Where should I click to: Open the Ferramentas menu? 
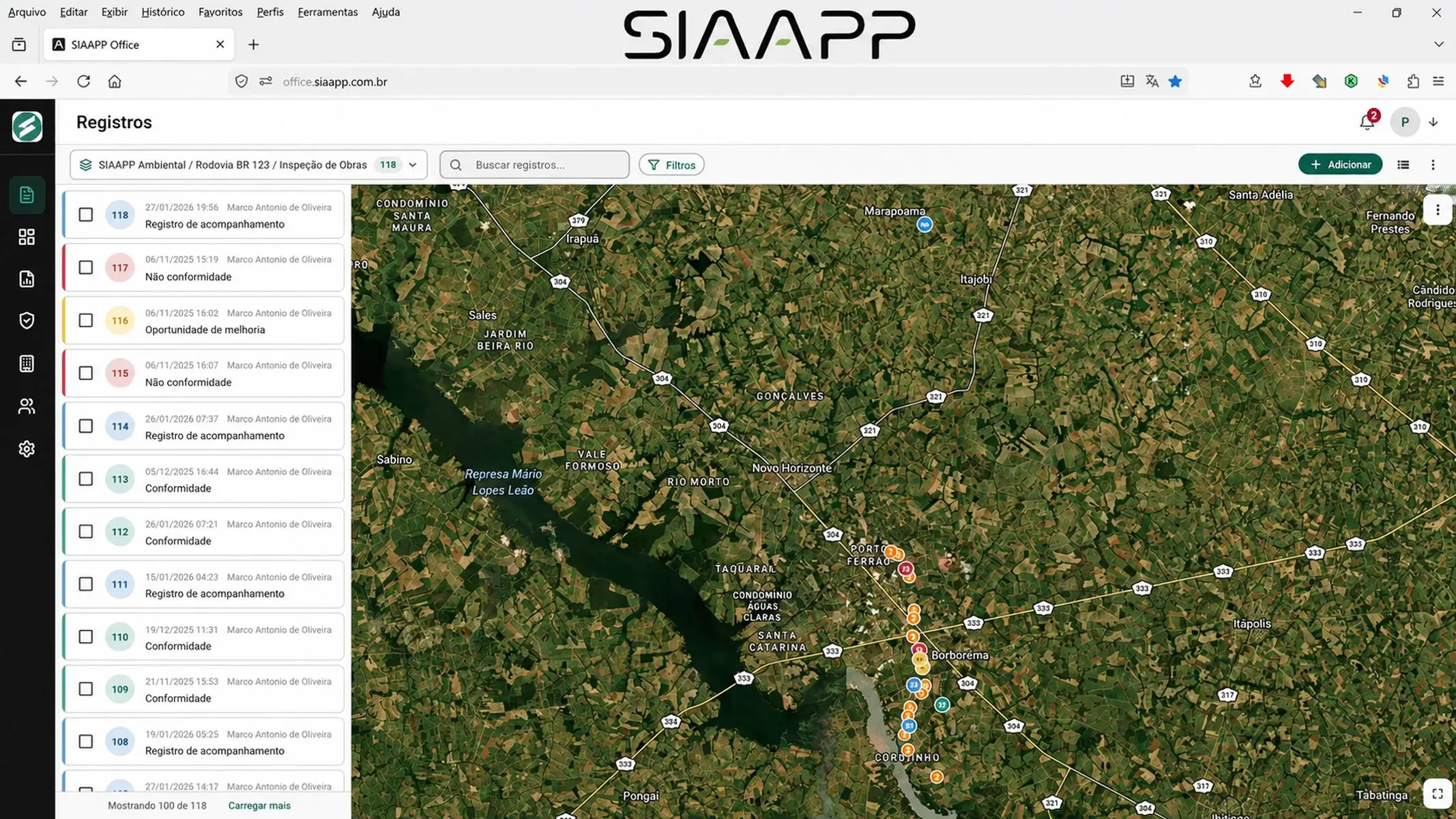(x=327, y=12)
